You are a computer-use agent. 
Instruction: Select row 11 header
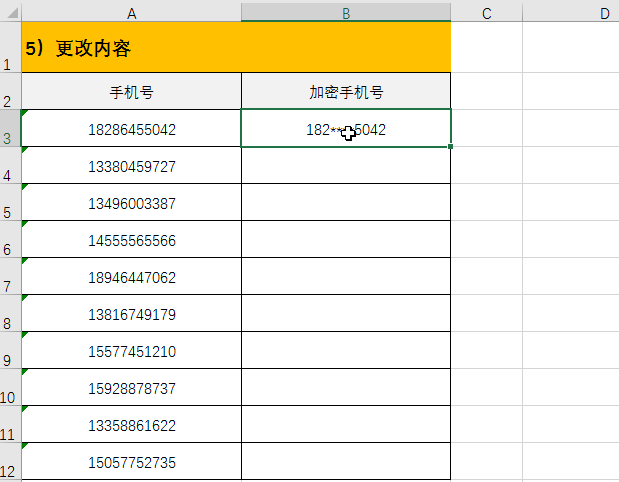10,424
